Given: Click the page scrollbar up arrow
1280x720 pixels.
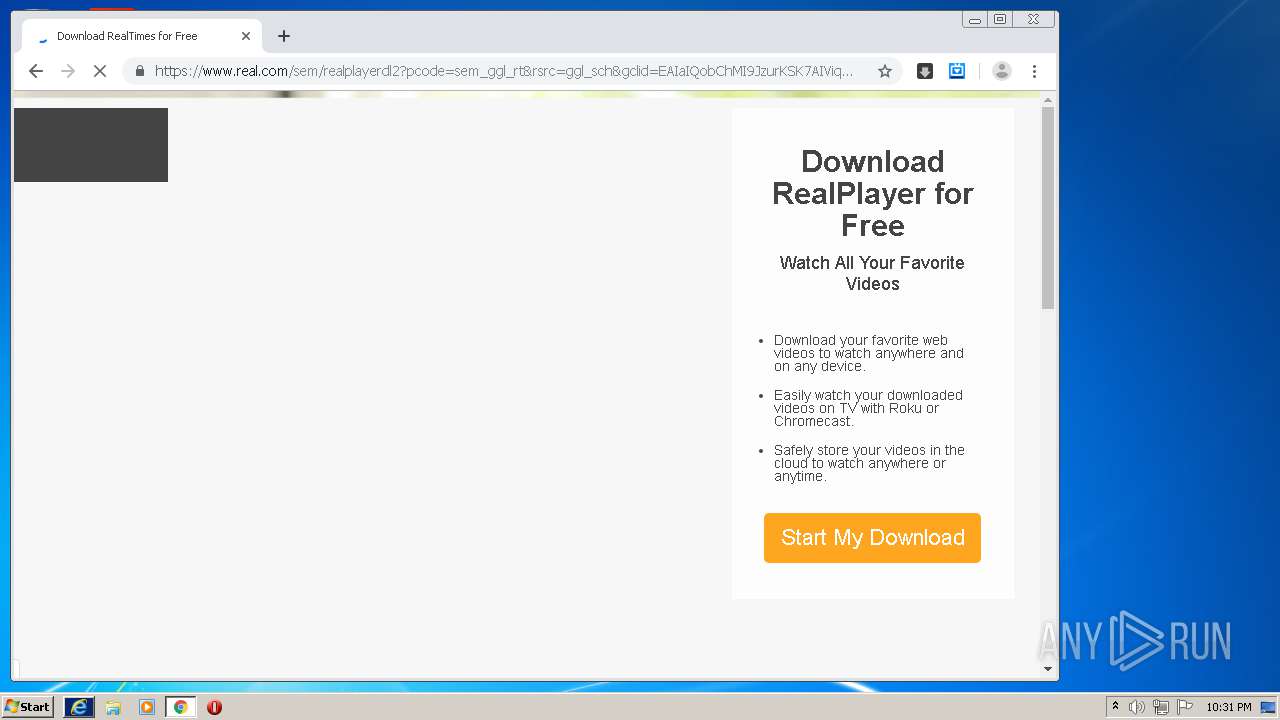Looking at the screenshot, I should click(x=1048, y=100).
